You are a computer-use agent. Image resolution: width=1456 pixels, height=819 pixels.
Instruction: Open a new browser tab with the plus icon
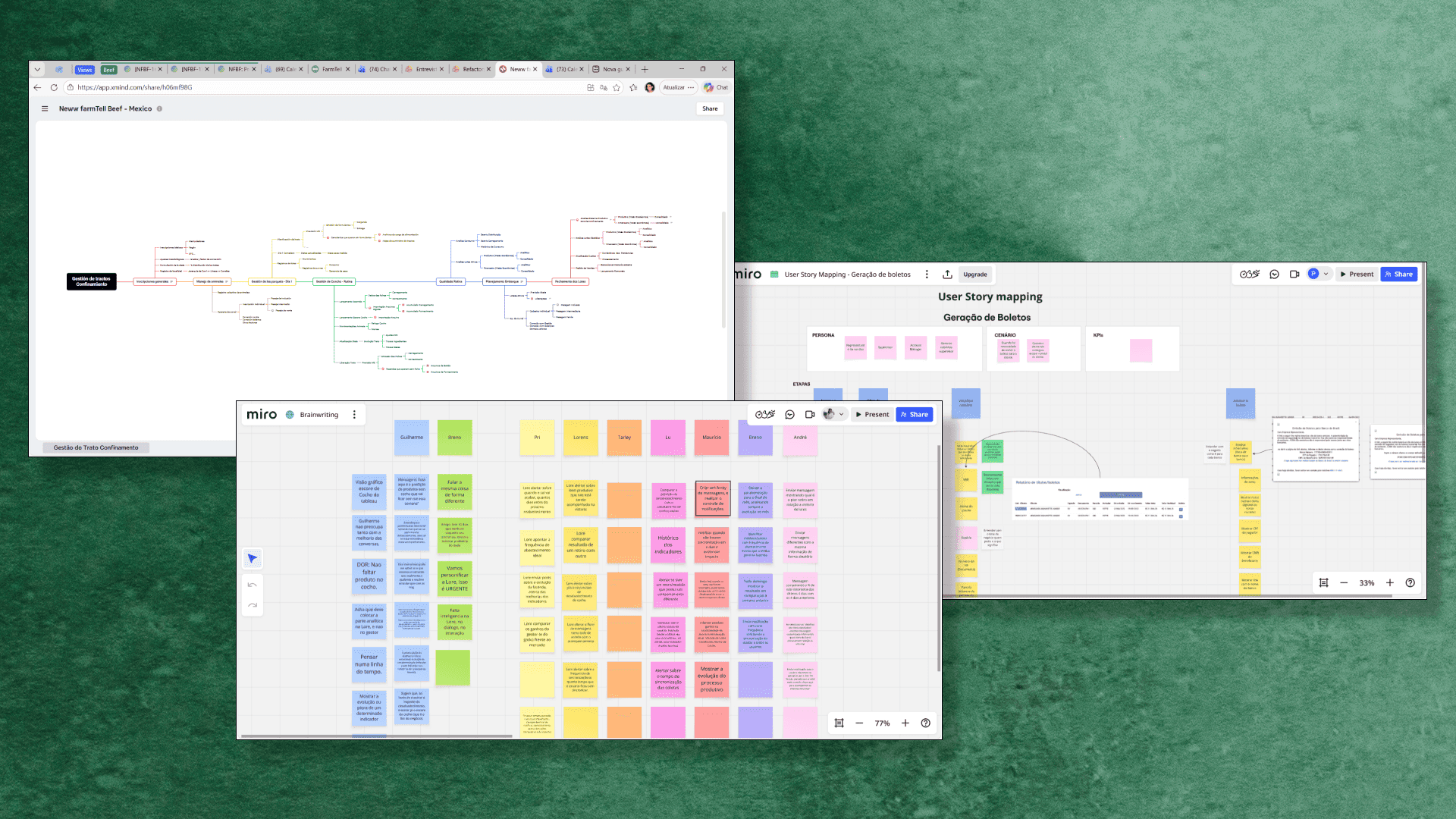tap(645, 69)
